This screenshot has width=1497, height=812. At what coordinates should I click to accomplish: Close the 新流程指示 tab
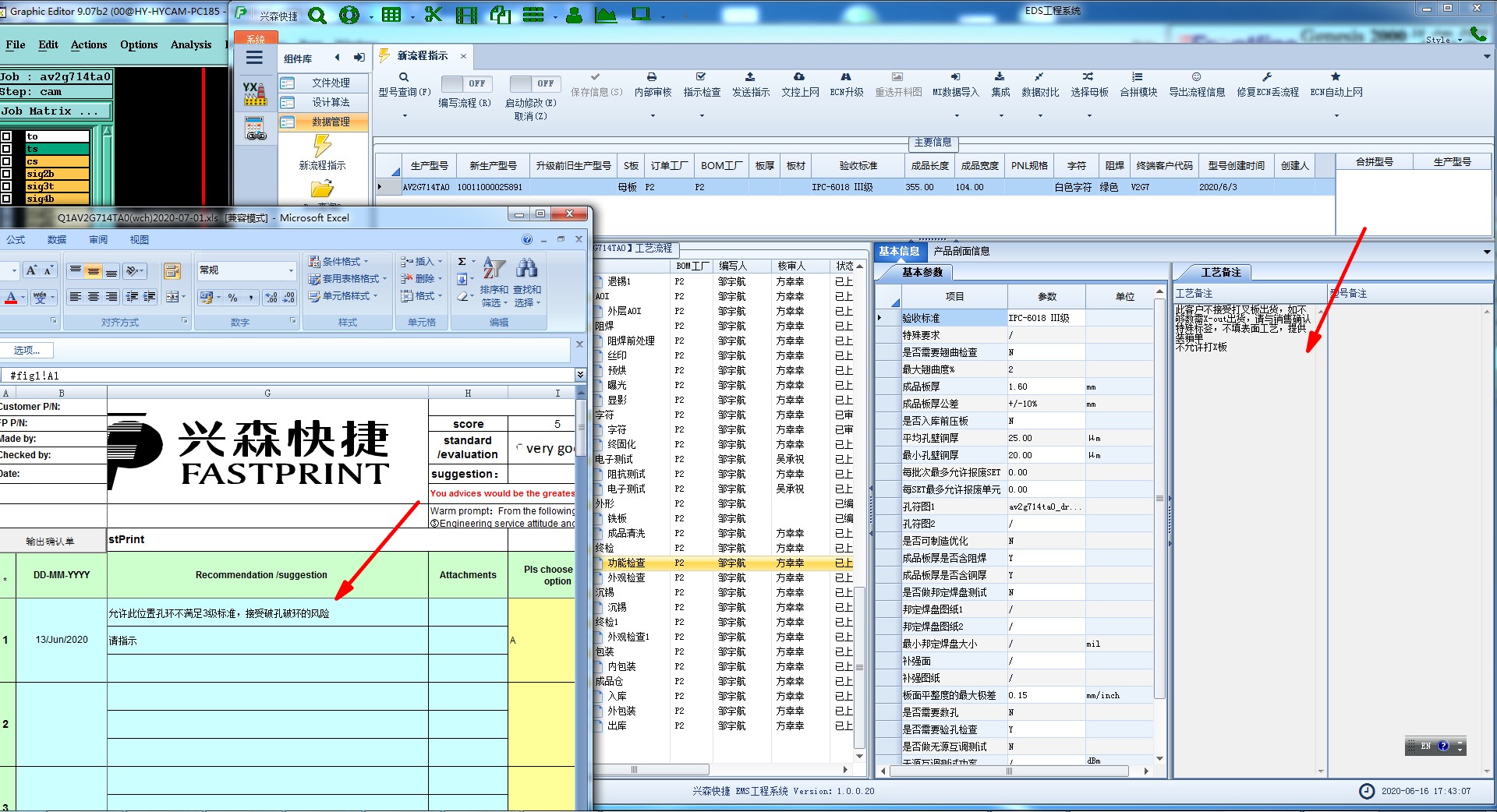coord(463,56)
